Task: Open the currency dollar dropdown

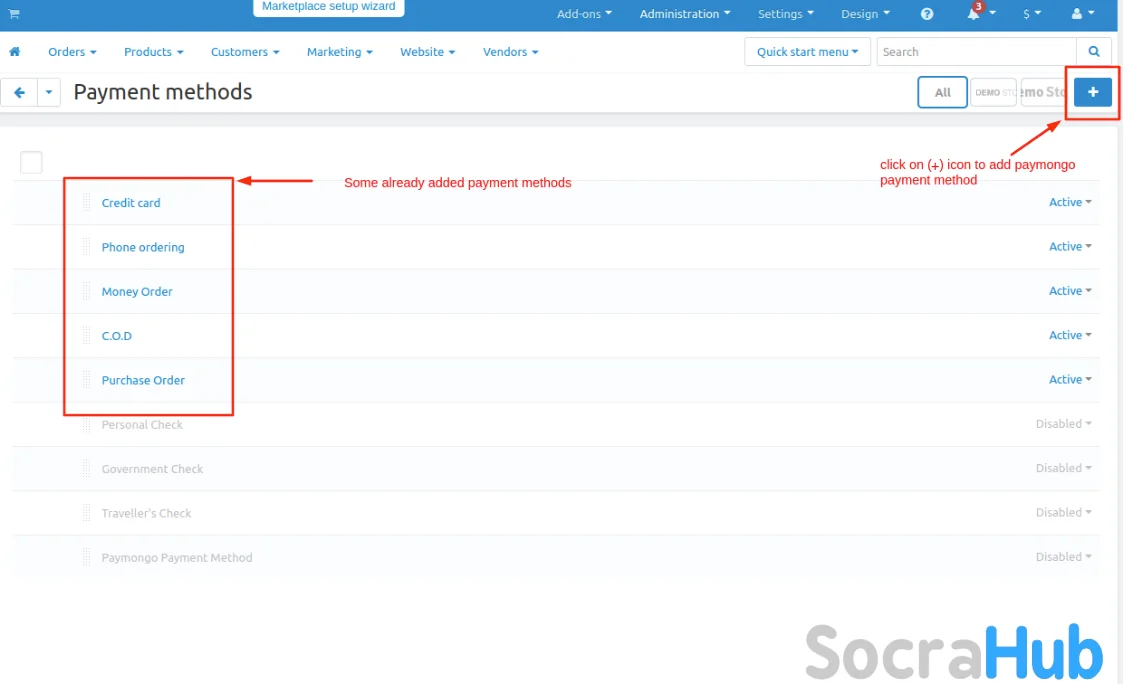Action: 1032,14
